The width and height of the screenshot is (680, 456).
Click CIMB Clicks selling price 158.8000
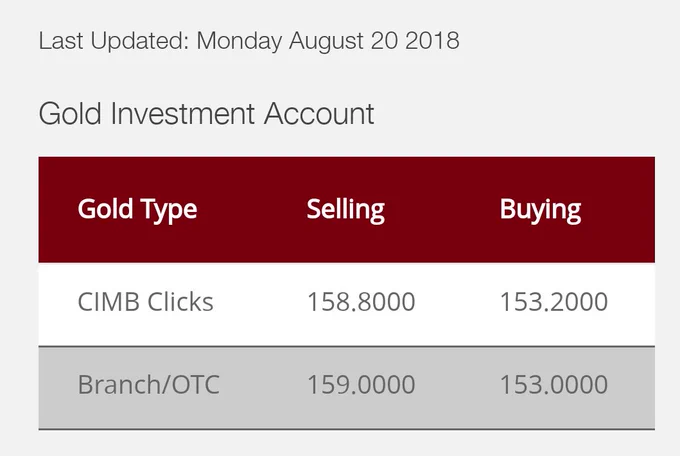(x=361, y=302)
